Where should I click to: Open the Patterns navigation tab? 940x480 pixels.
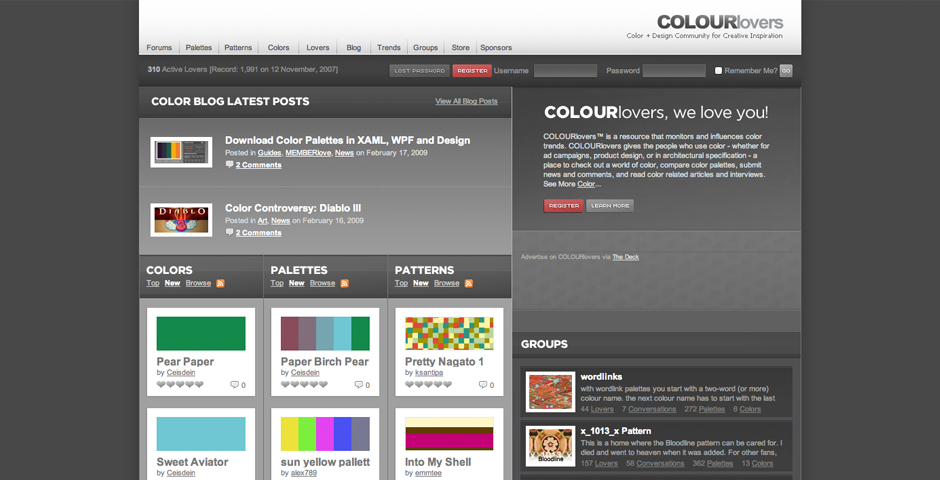[x=238, y=47]
